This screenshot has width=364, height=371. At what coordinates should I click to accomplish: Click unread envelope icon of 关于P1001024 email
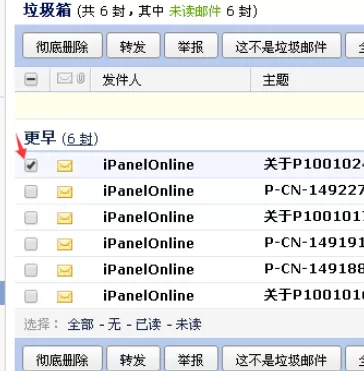tap(65, 166)
